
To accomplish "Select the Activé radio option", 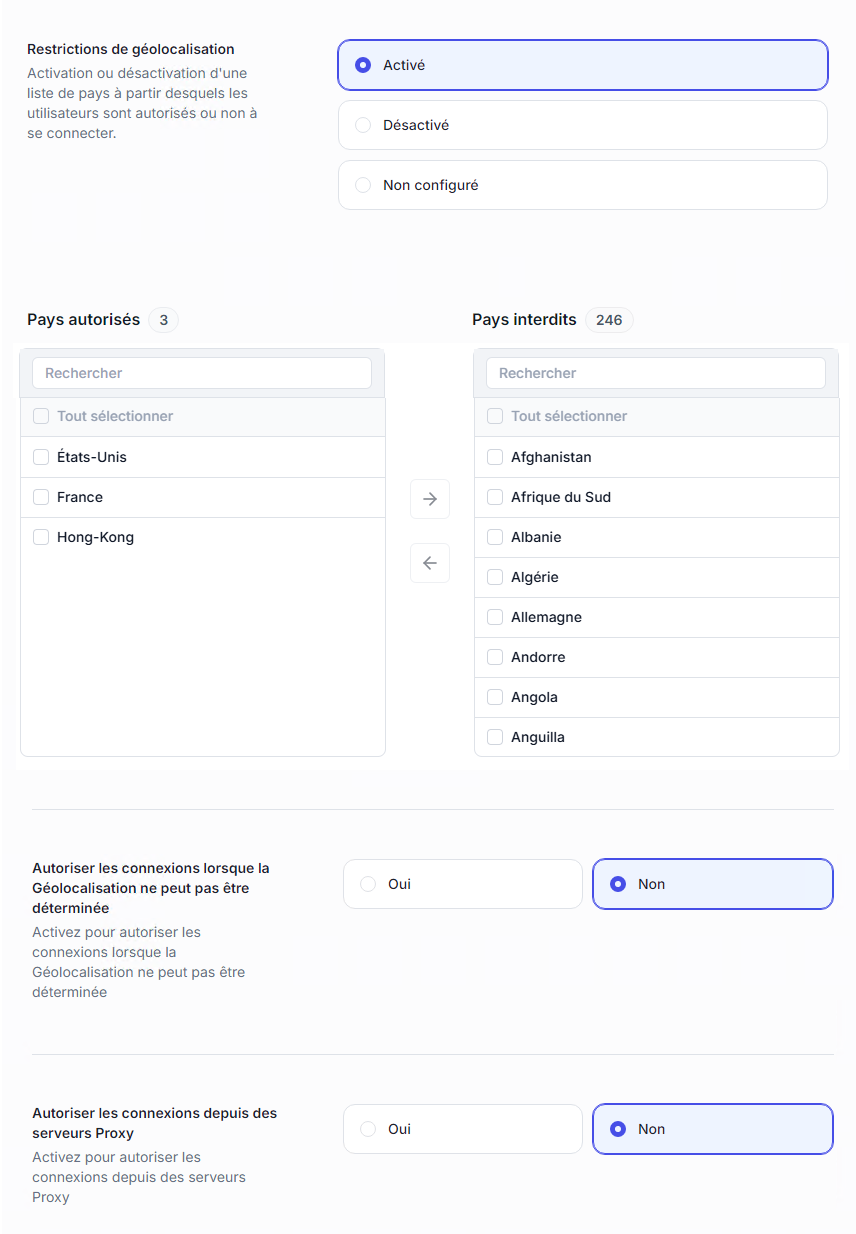I will pyautogui.click(x=363, y=65).
